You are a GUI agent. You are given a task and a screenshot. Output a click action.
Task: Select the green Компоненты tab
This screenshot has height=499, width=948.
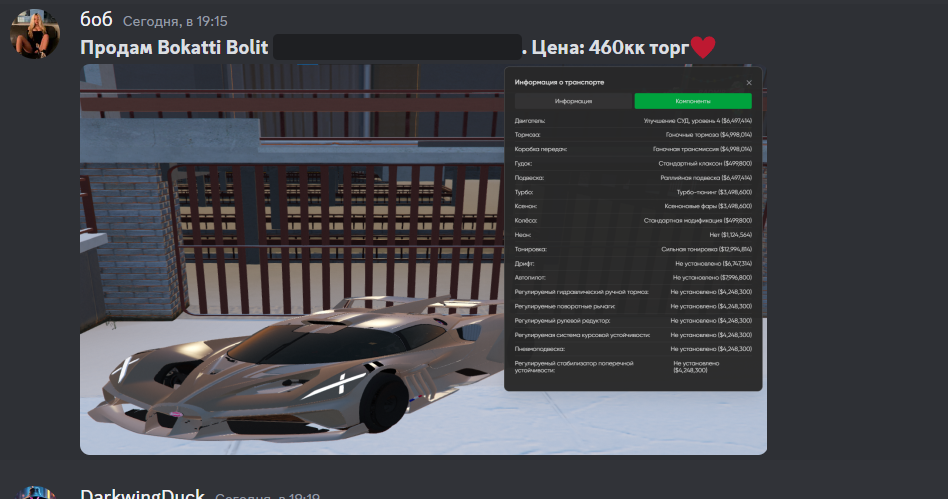click(693, 101)
